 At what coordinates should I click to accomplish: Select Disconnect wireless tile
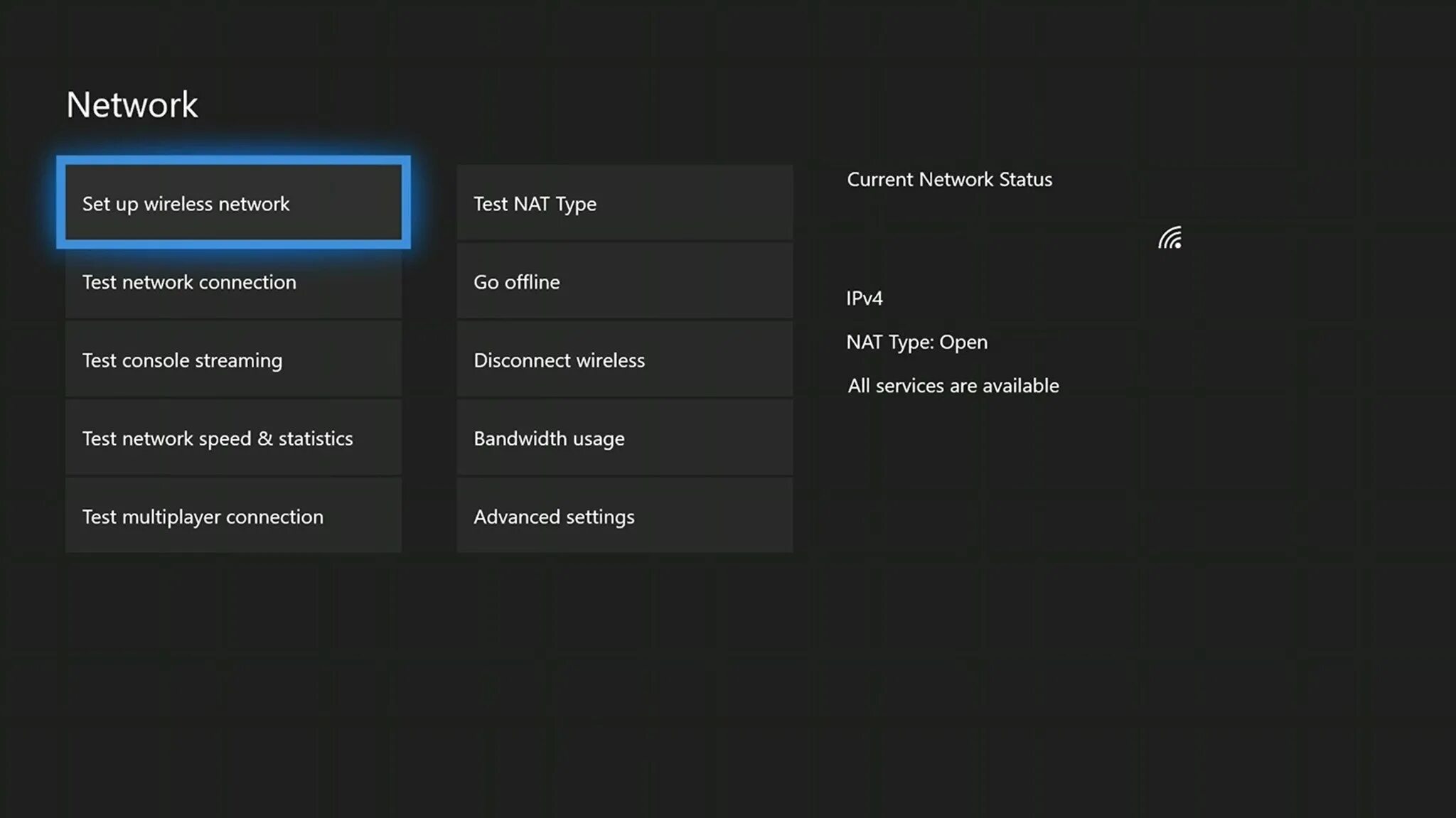[x=624, y=360]
